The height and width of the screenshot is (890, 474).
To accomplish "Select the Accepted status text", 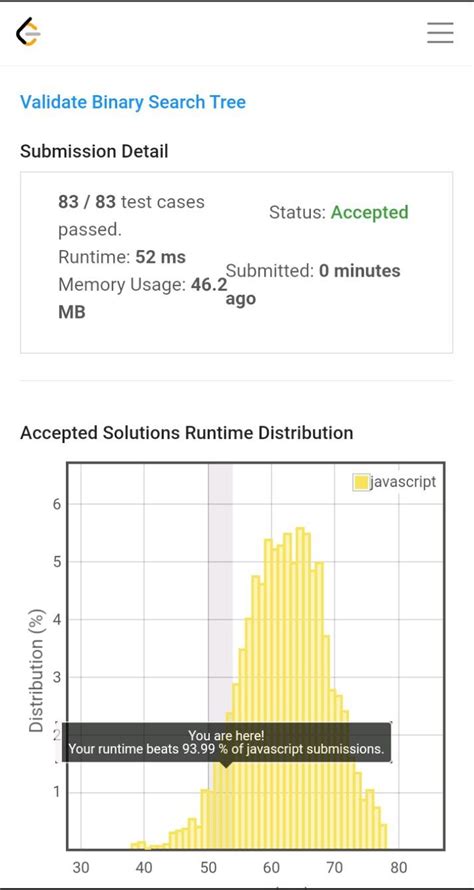I will click(x=370, y=212).
